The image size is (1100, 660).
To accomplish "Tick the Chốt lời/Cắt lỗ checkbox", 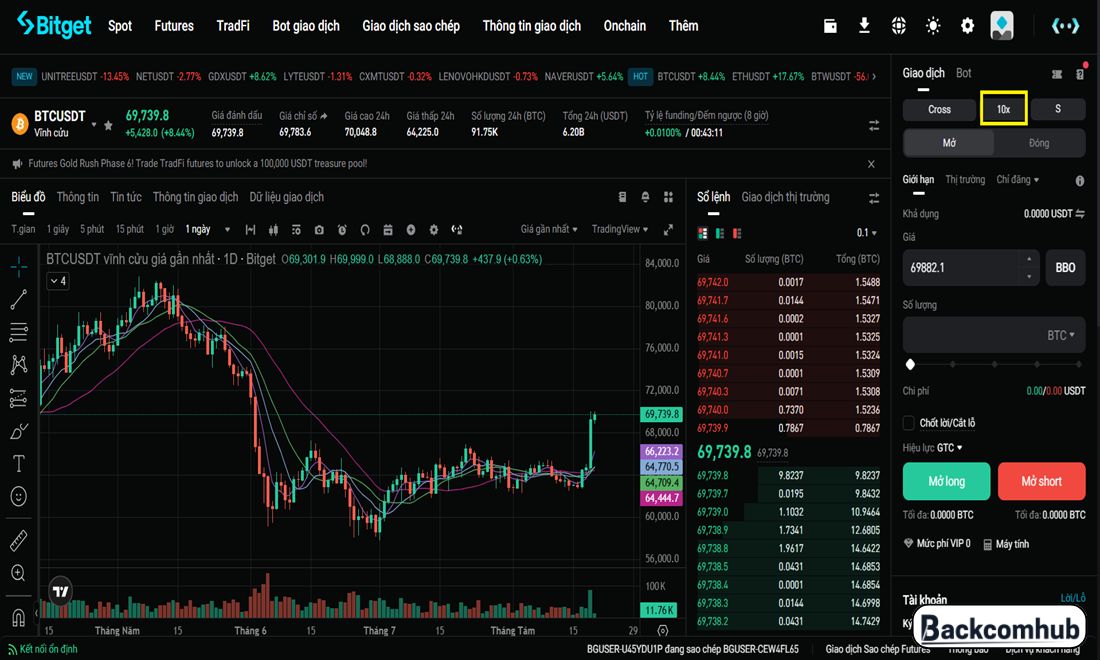I will click(908, 423).
